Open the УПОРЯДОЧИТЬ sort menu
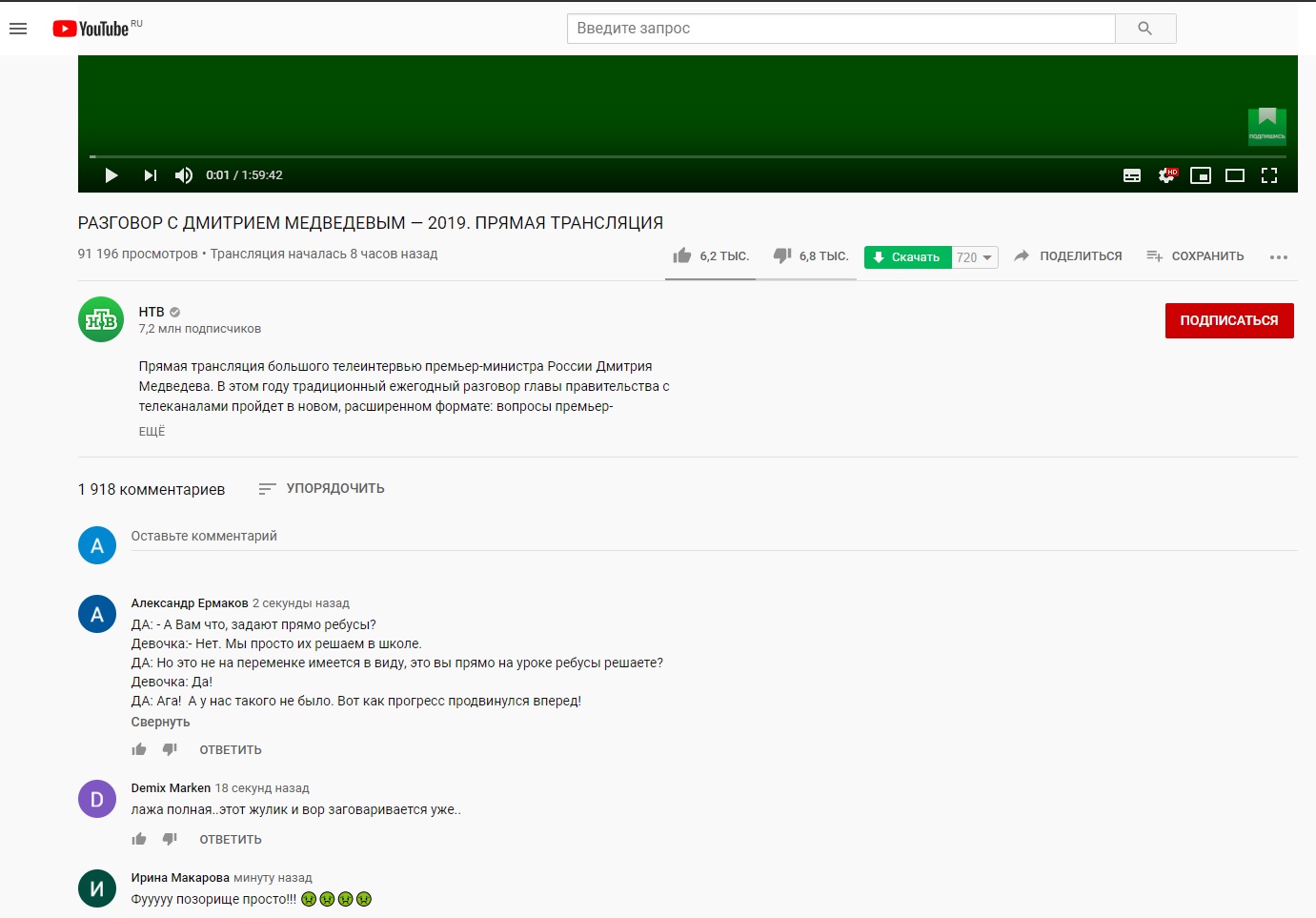Viewport: 1316px width, 918px height. (x=321, y=488)
